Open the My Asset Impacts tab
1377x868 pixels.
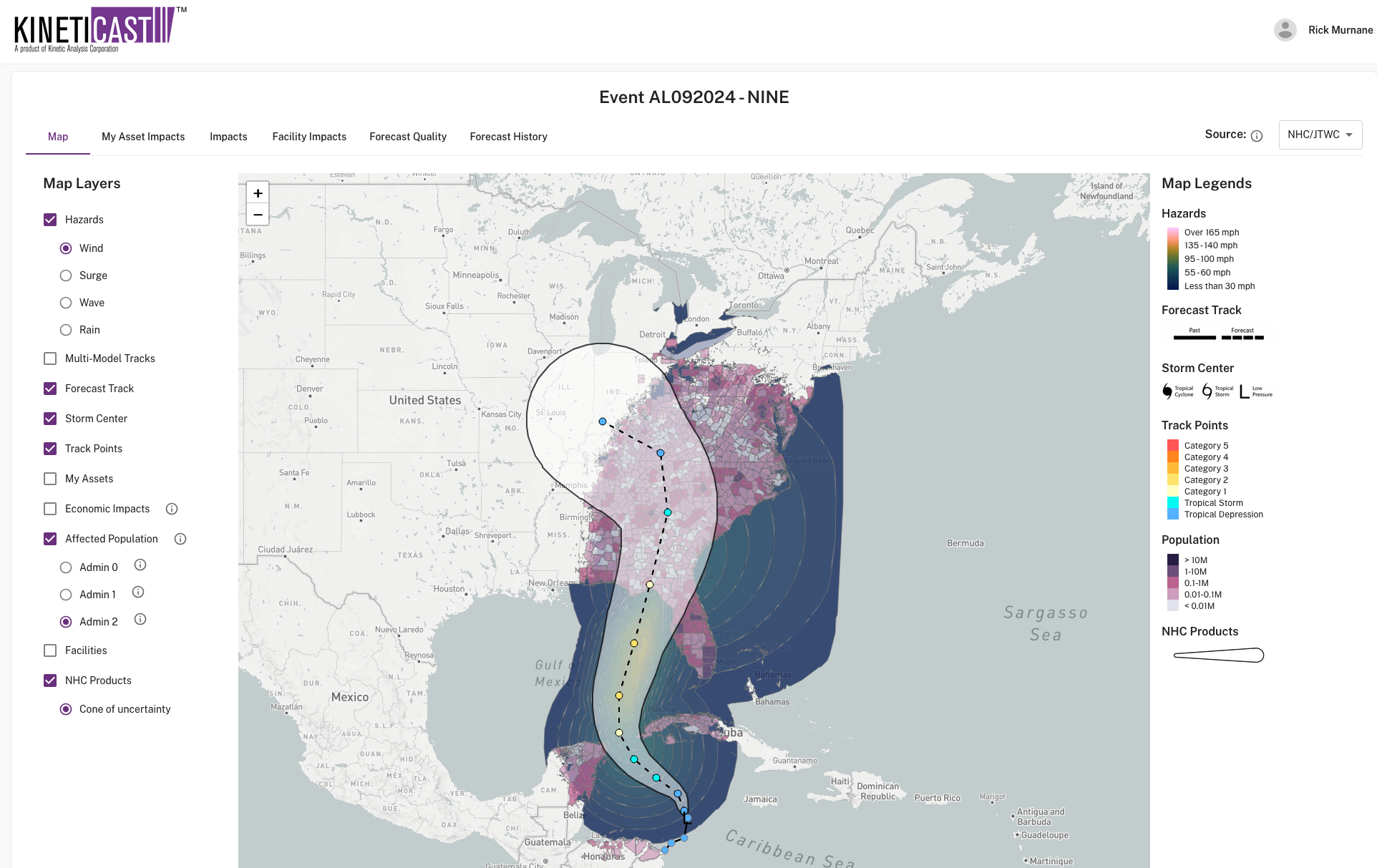(x=143, y=137)
